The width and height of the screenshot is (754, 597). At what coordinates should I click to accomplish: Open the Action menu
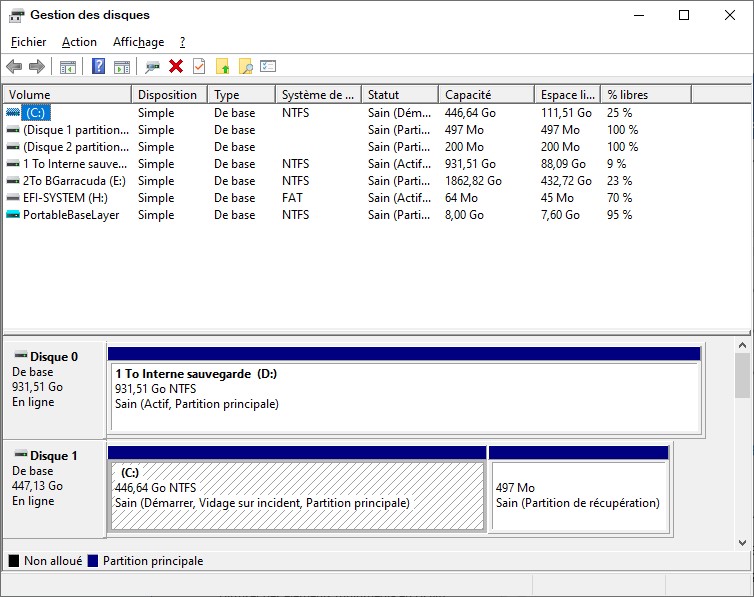pos(79,42)
